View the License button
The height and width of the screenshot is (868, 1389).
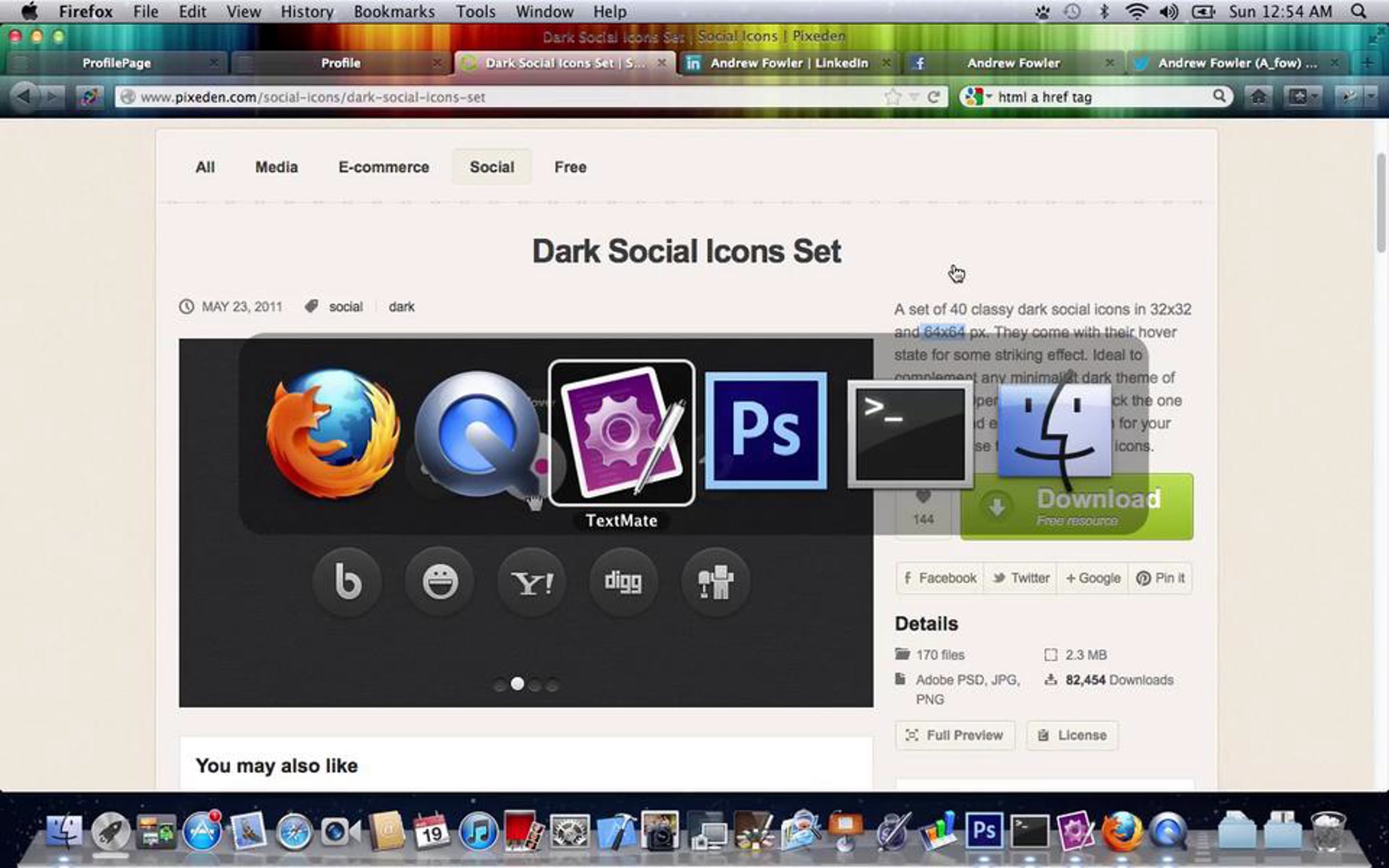[x=1072, y=735]
